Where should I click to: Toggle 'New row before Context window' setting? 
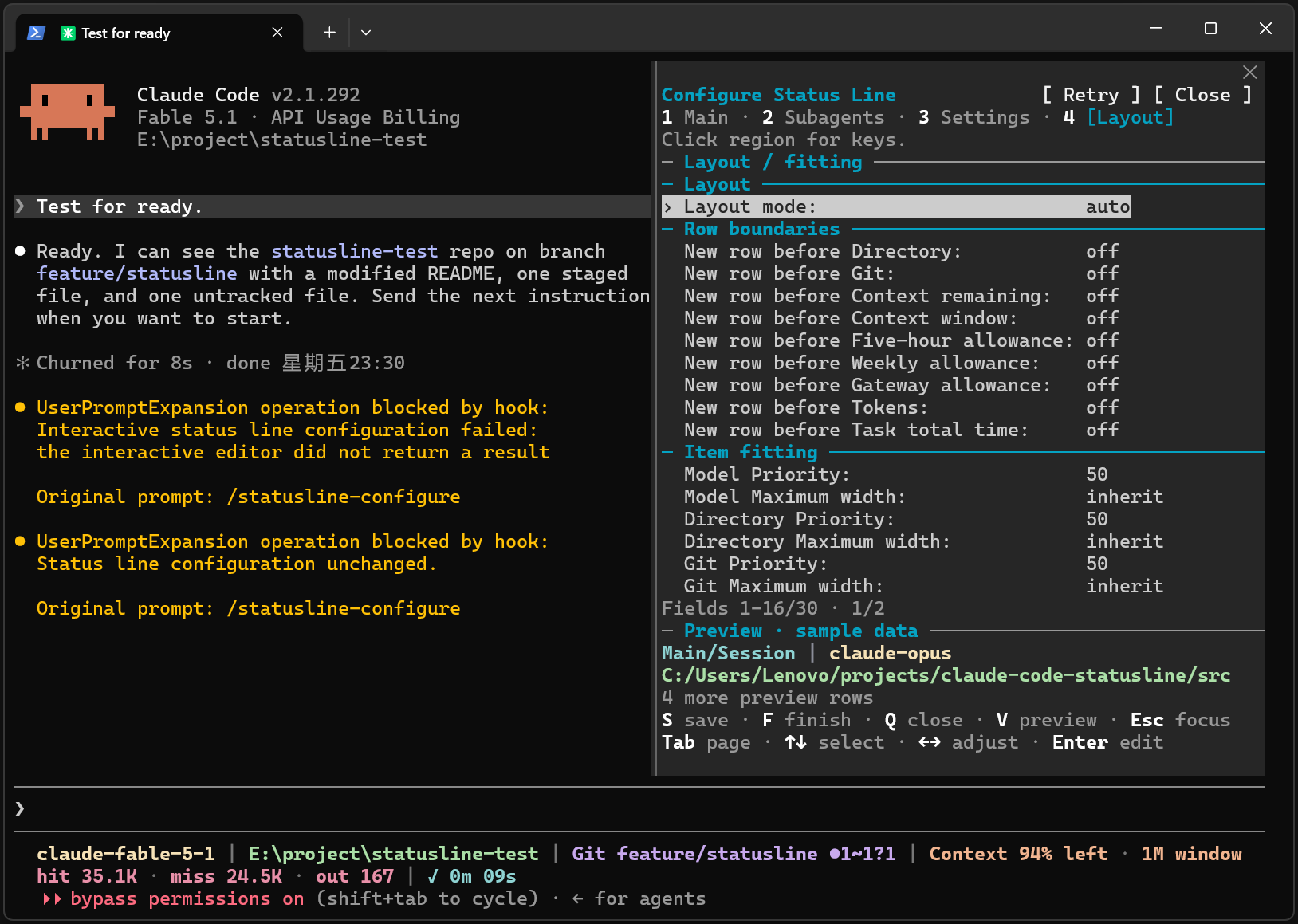902,318
